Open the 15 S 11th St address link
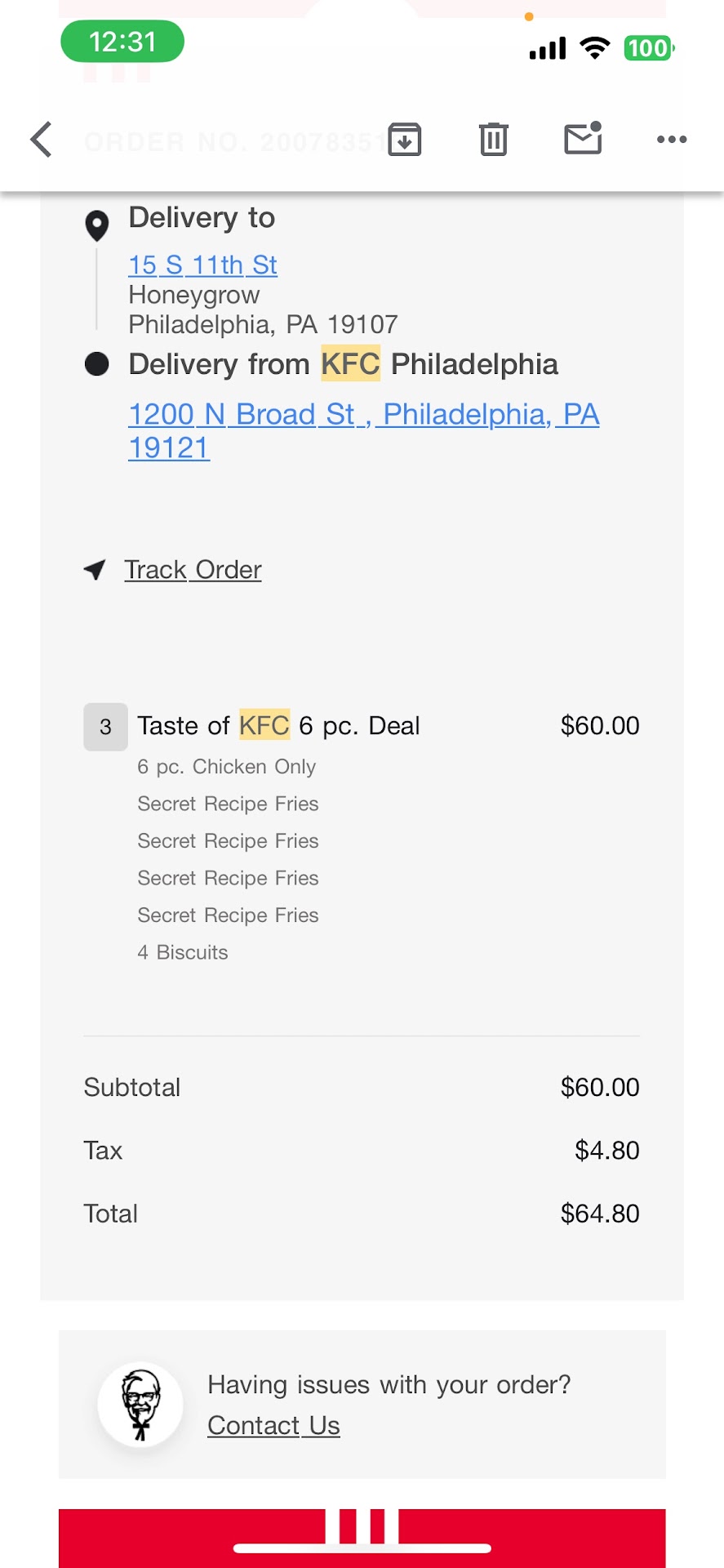 coord(202,265)
